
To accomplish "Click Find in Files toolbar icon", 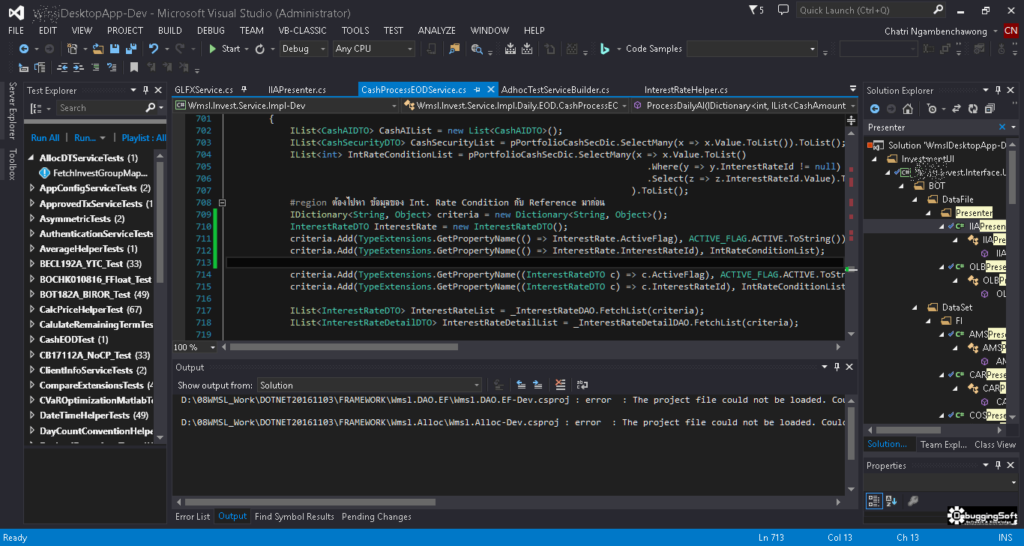I will pyautogui.click(x=454, y=49).
